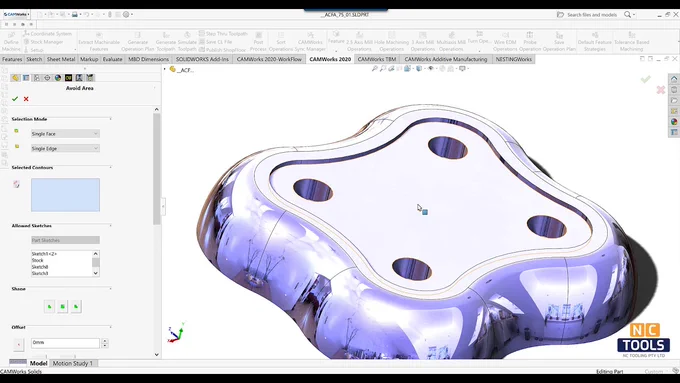Expand Search files and models dropdown arrow

(634, 15)
